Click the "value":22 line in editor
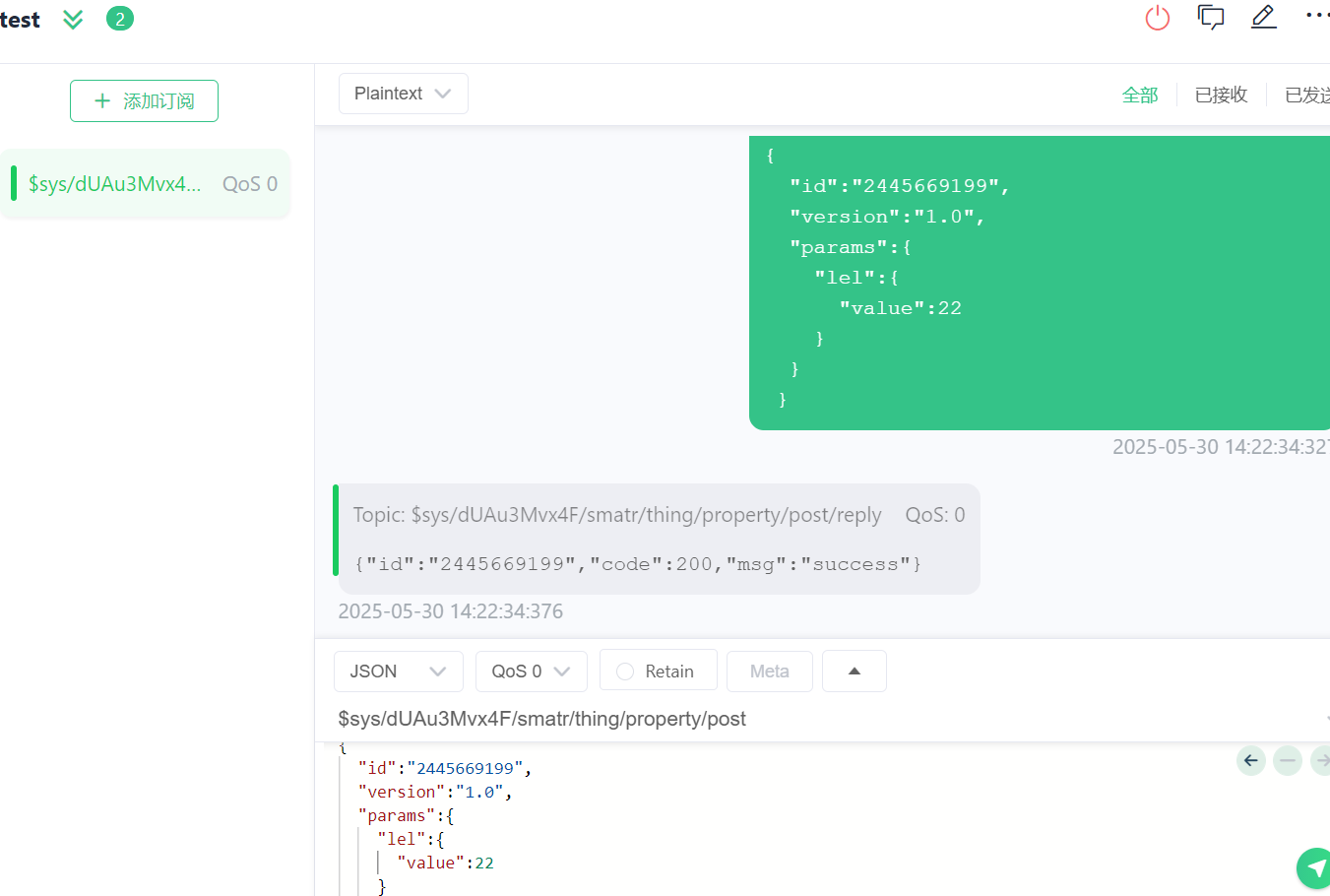This screenshot has height=896, width=1330. (x=446, y=863)
